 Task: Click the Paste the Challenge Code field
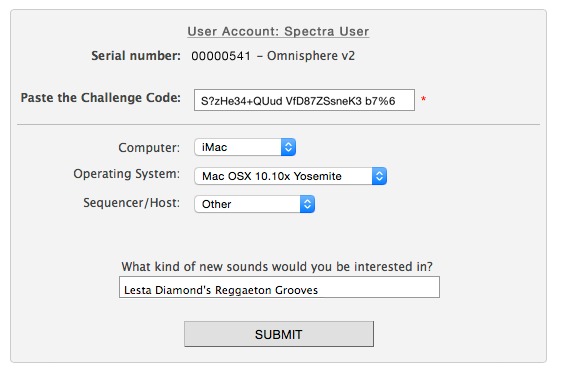click(304, 100)
